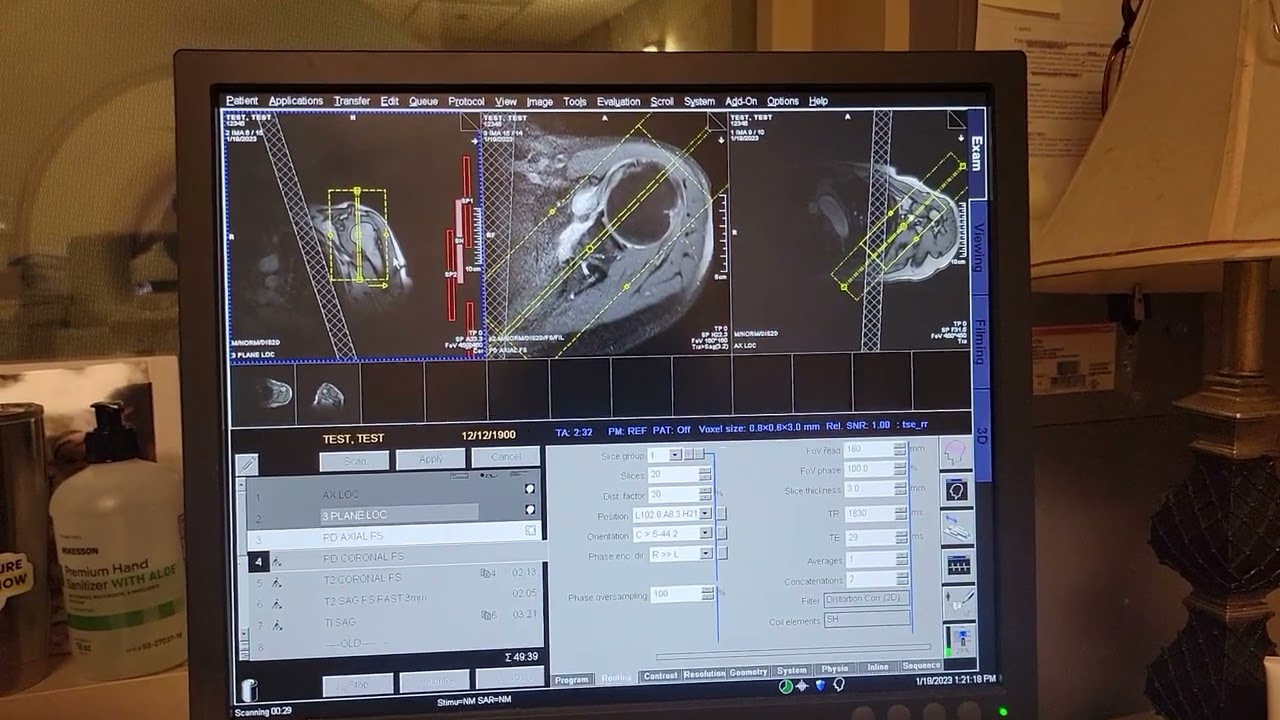Image resolution: width=1280 pixels, height=720 pixels.
Task: Click first small button beside Slice group dropdown
Action: click(x=689, y=455)
